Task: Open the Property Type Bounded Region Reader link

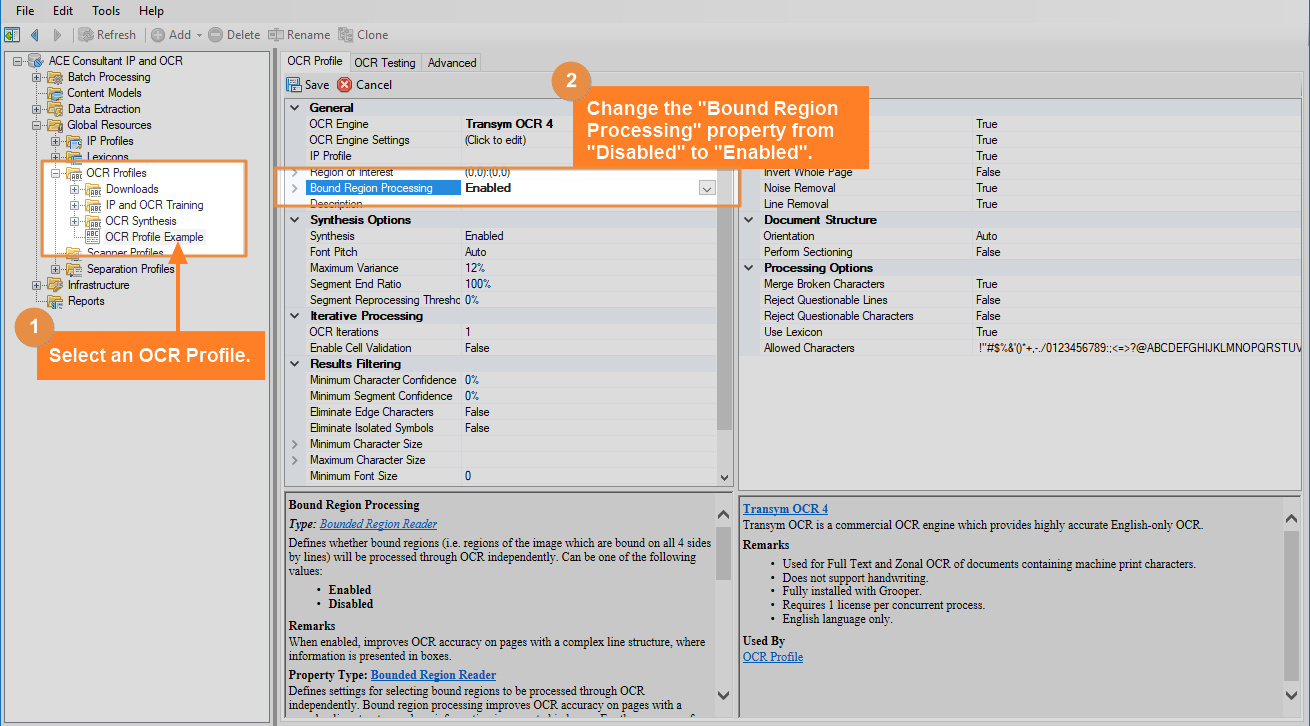Action: point(433,675)
